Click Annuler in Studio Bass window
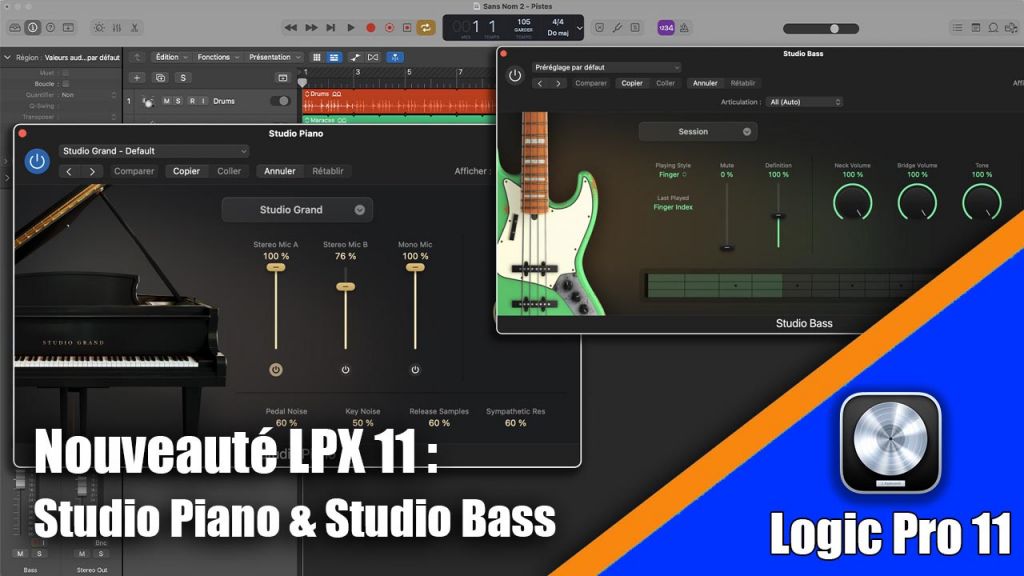Viewport: 1024px width, 576px height. click(x=705, y=84)
